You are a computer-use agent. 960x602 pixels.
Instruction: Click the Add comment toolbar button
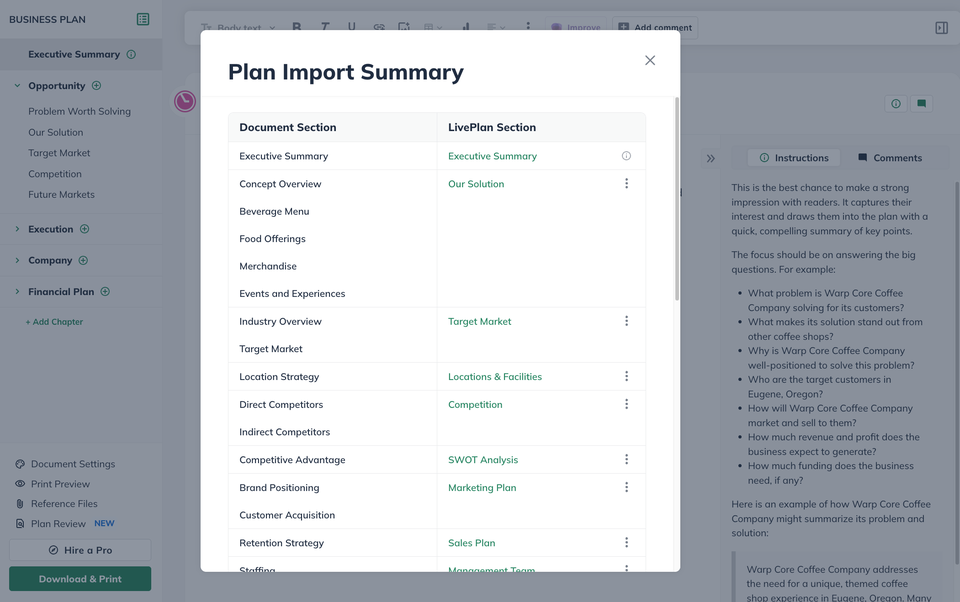(x=655, y=28)
